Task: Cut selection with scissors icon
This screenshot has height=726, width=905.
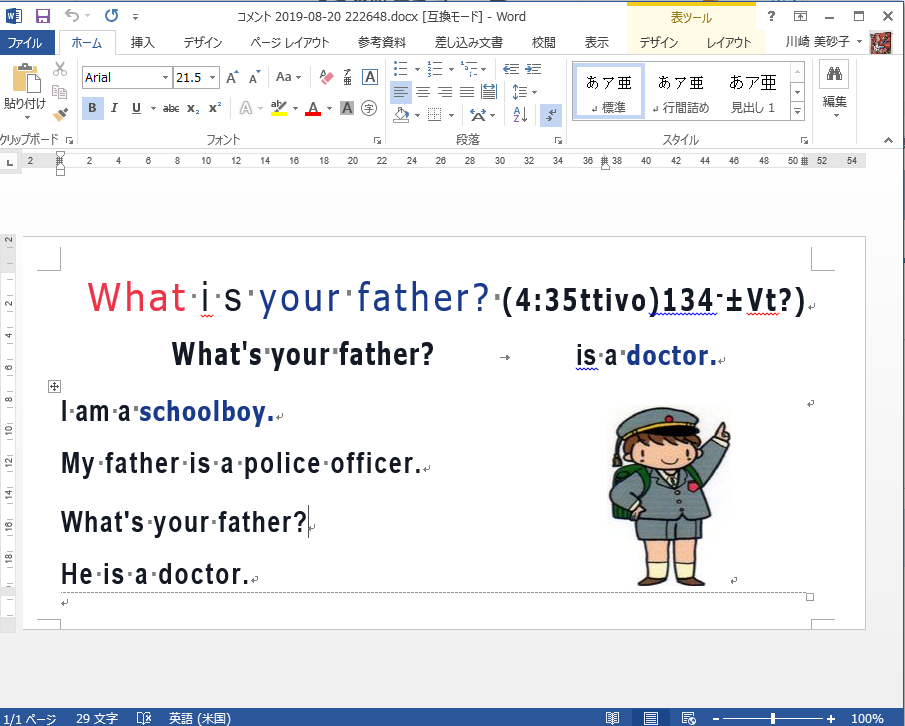Action: click(59, 69)
